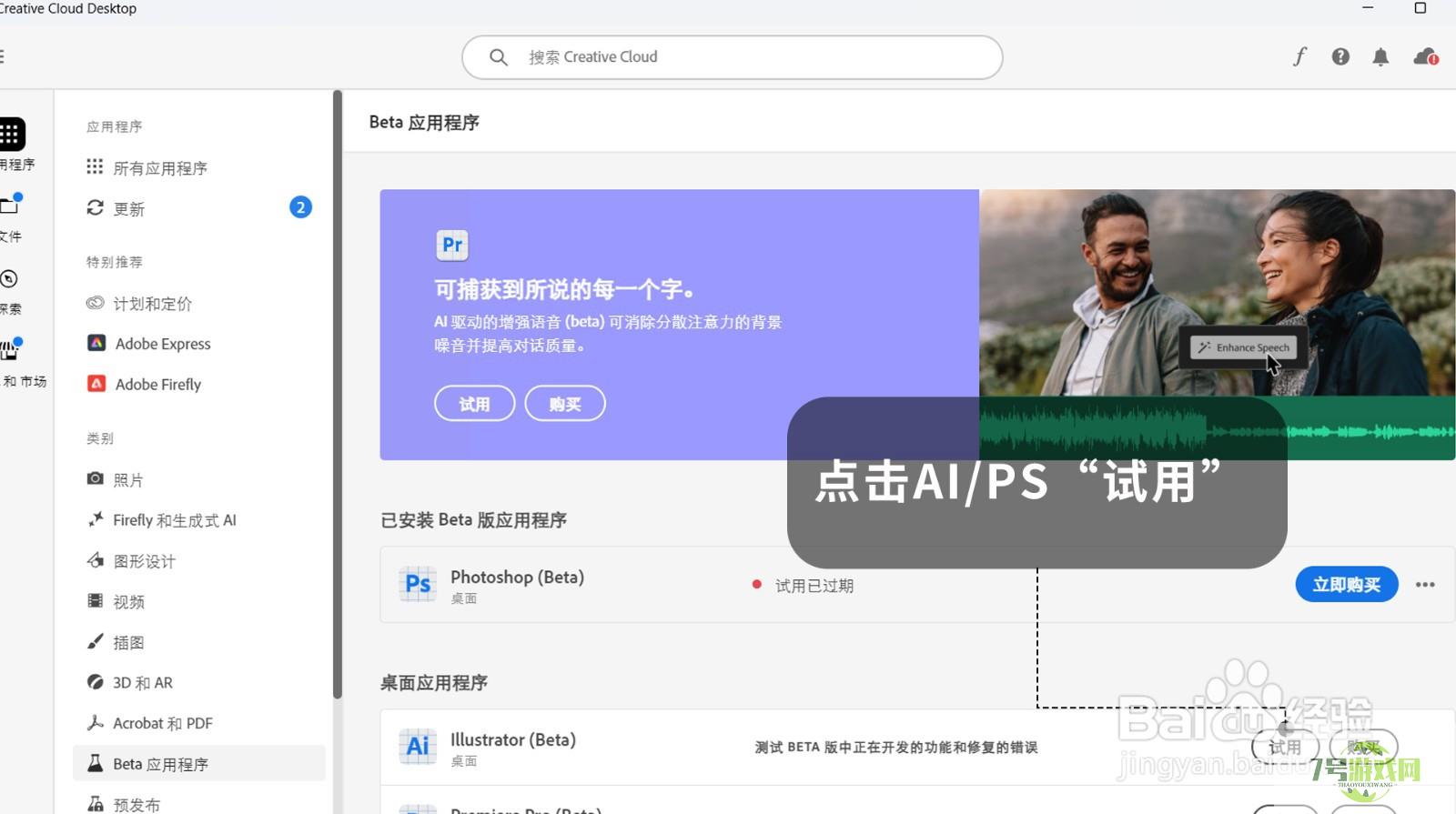Open the help question mark icon
The image size is (1456, 814).
(x=1340, y=56)
